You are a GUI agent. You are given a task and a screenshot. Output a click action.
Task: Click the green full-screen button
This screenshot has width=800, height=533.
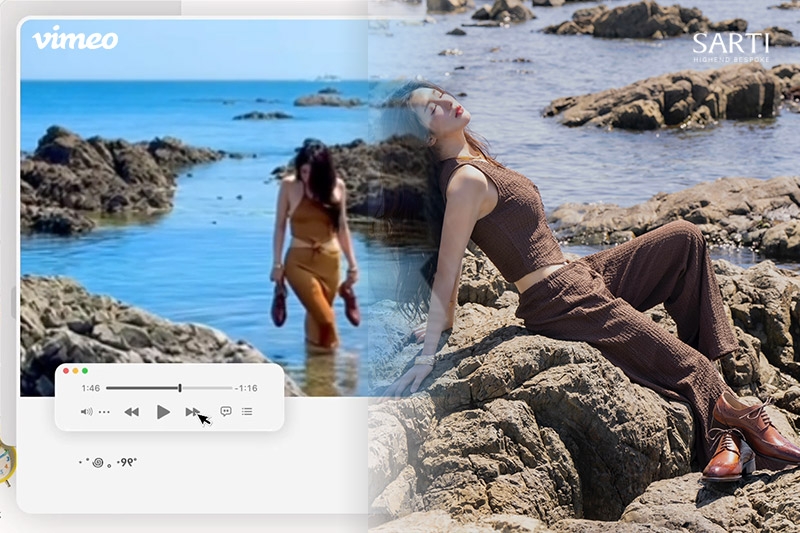click(x=84, y=371)
